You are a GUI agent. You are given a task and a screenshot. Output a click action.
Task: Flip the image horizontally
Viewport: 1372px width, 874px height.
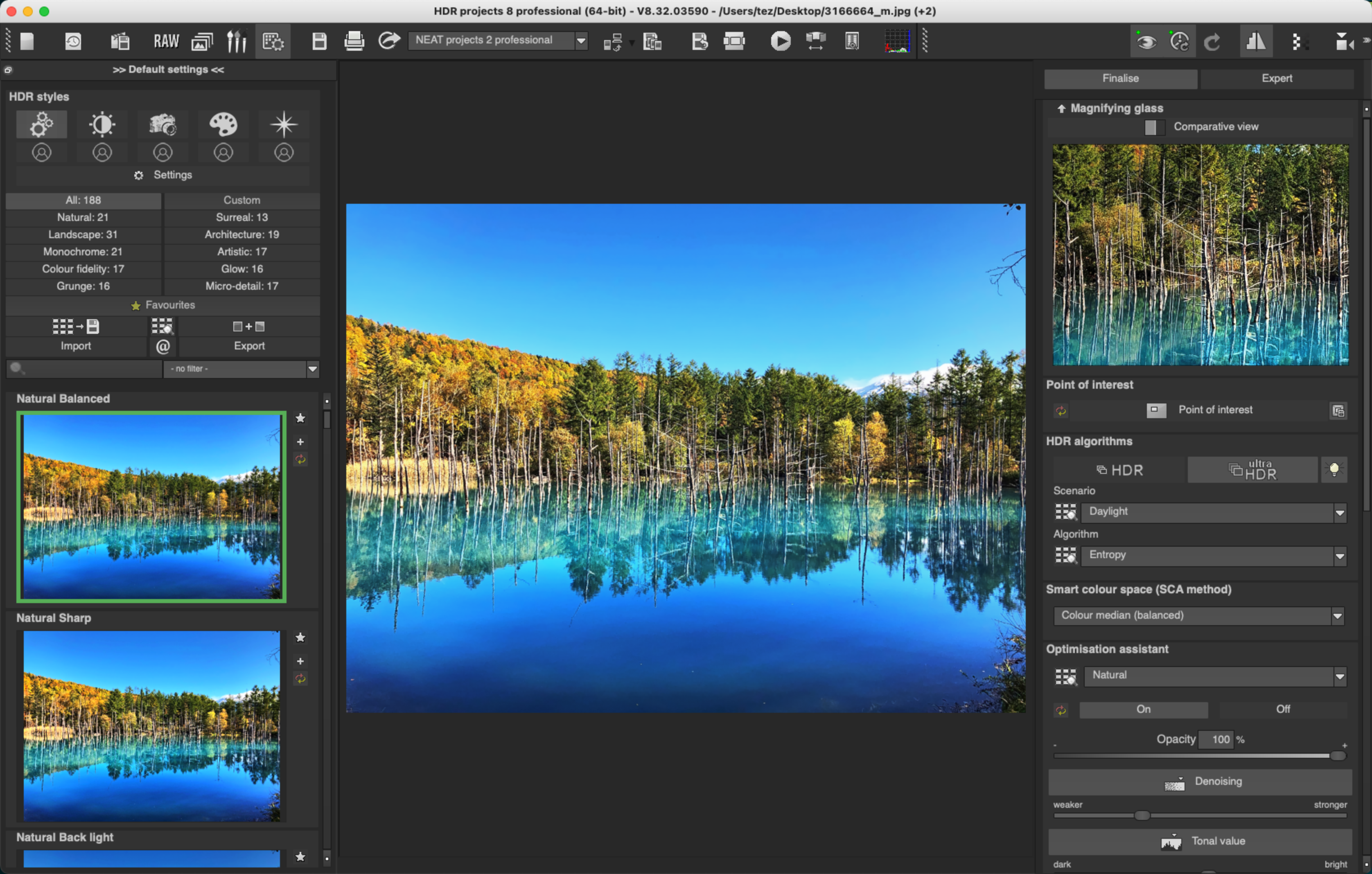[1256, 41]
